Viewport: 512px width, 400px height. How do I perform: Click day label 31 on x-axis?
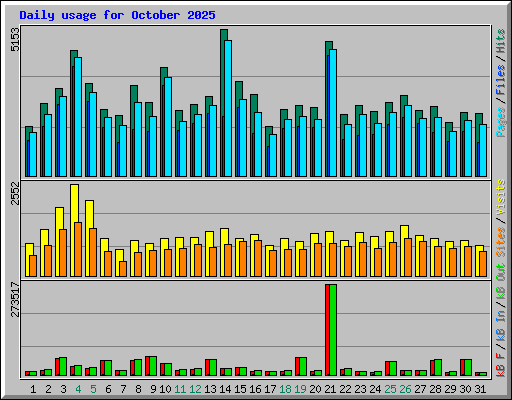pyautogui.click(x=480, y=389)
